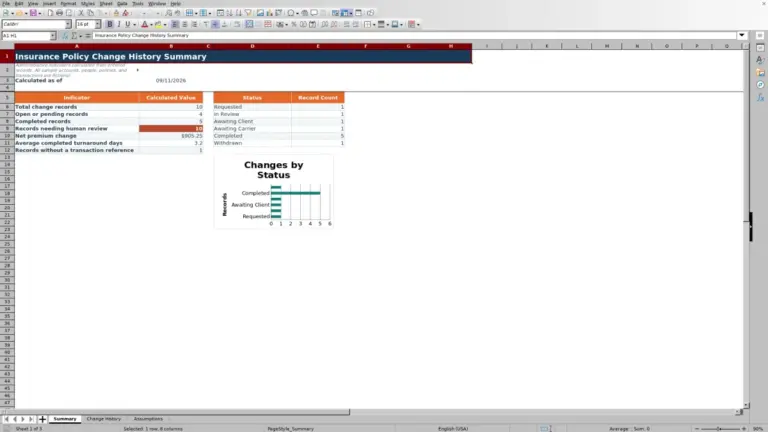
Task: Open the Format menu
Action: 68,3
